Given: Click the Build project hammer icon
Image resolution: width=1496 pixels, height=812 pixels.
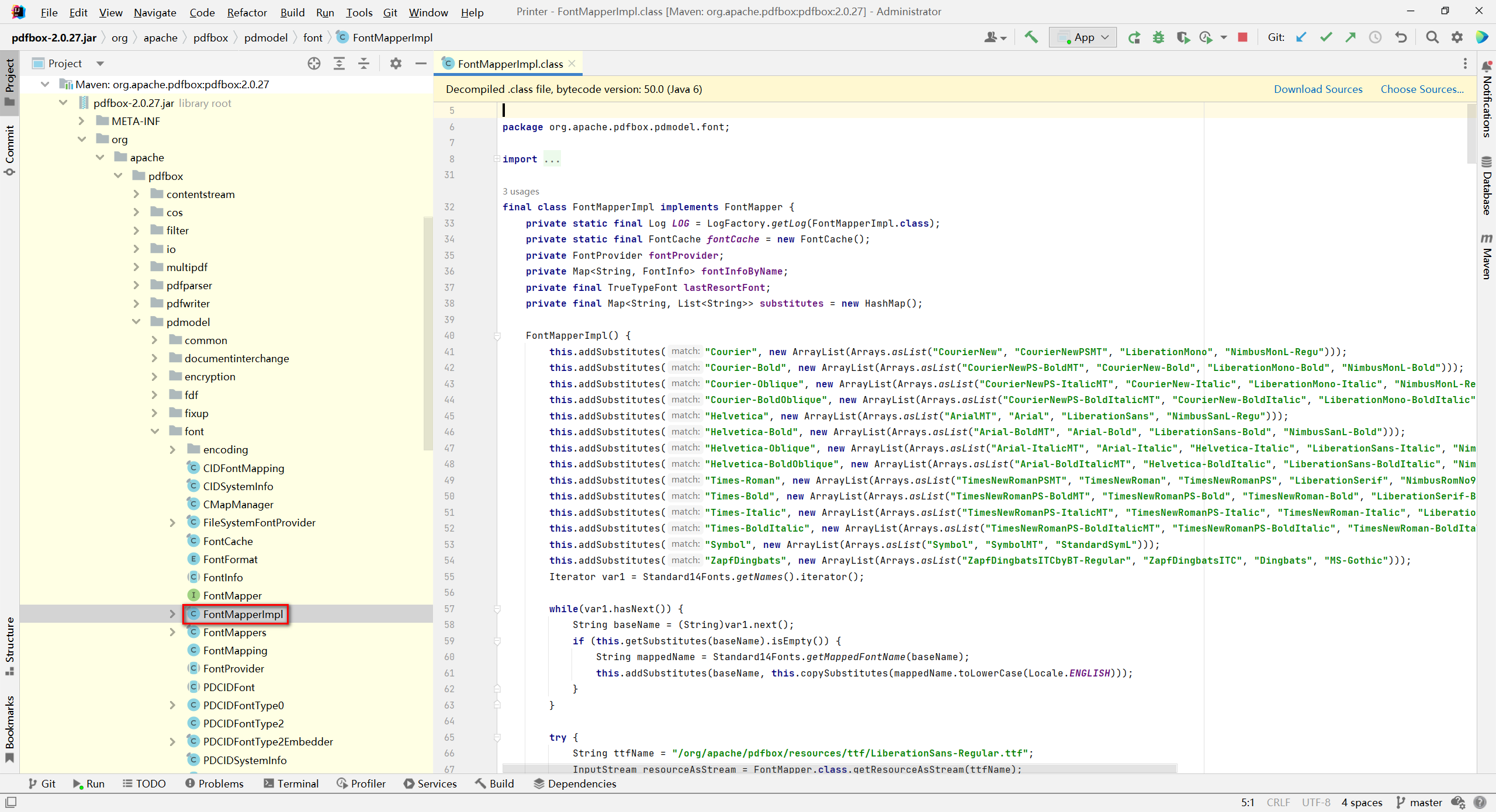Looking at the screenshot, I should (1031, 37).
